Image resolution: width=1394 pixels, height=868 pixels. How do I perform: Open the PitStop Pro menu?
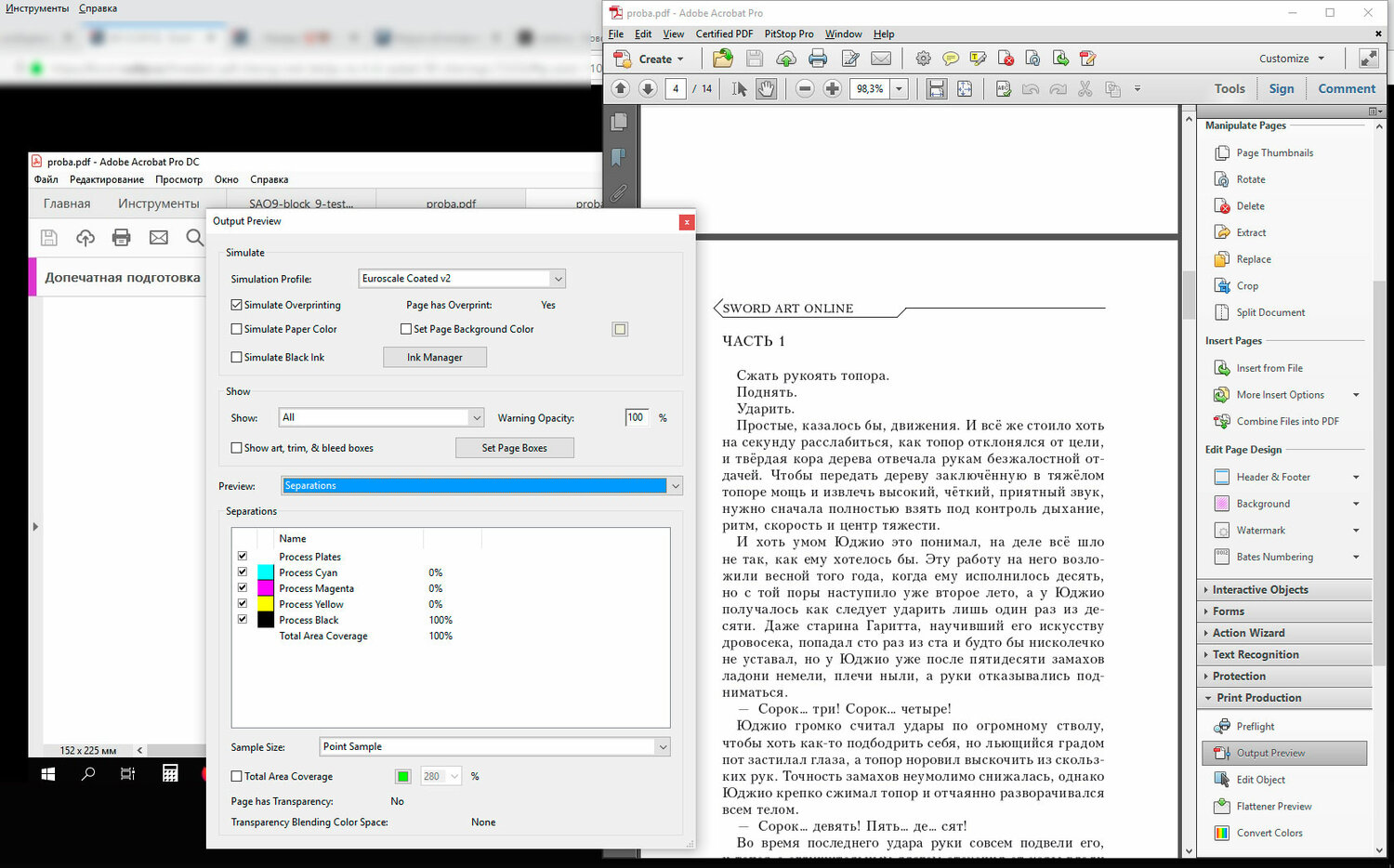tap(789, 34)
